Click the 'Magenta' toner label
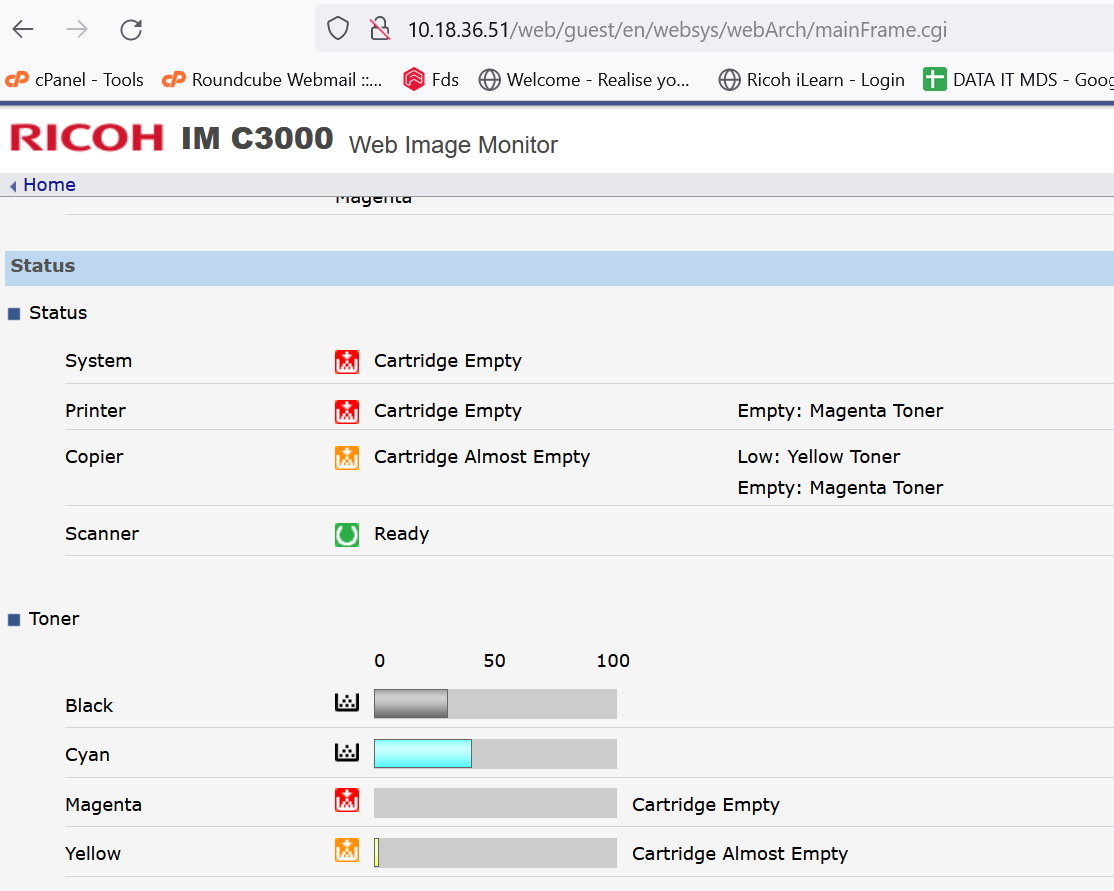 [x=103, y=804]
